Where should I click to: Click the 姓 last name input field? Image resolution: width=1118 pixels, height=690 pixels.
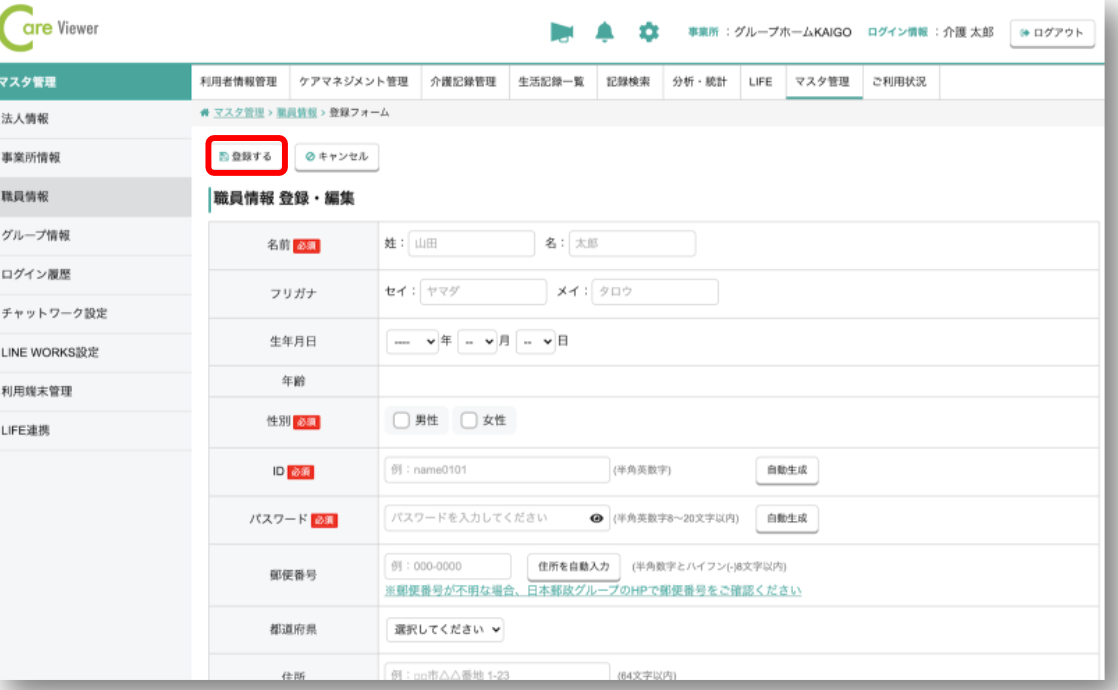pyautogui.click(x=471, y=244)
